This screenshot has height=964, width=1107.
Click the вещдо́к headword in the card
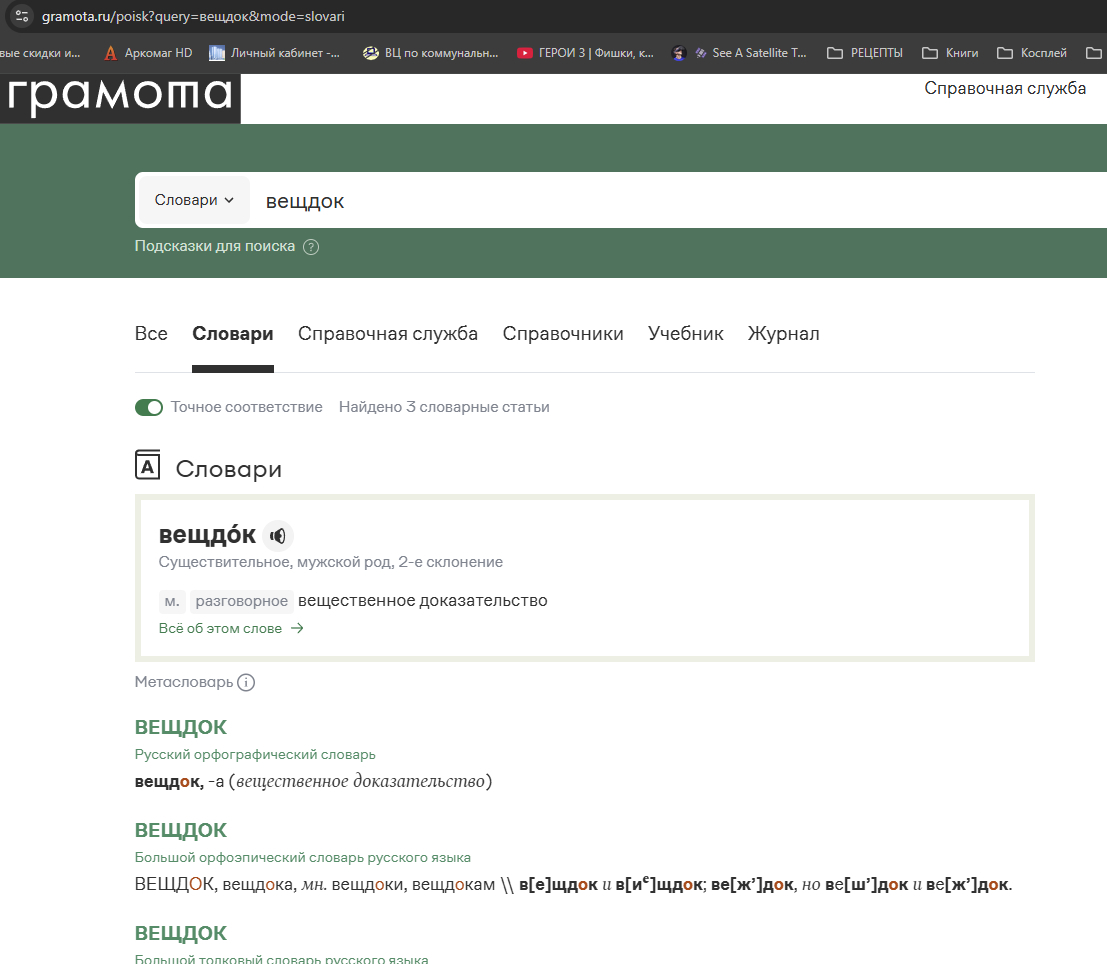click(207, 535)
